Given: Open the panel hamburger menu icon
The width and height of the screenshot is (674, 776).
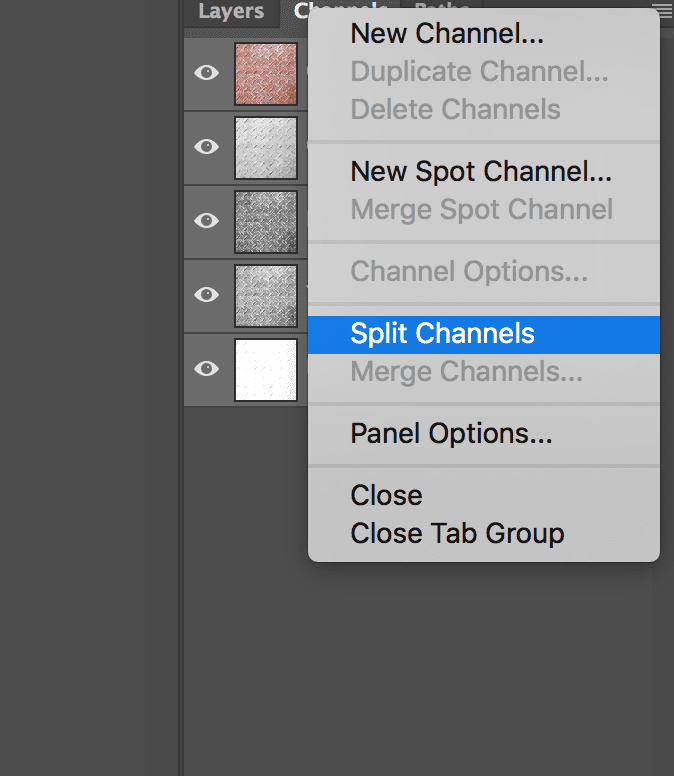Looking at the screenshot, I should (663, 9).
